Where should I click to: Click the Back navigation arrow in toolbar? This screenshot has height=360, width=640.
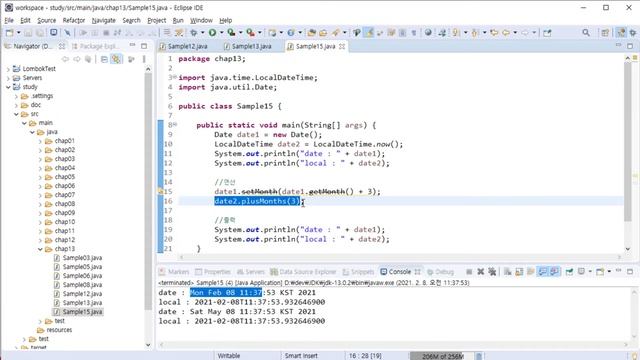(x=506, y=32)
